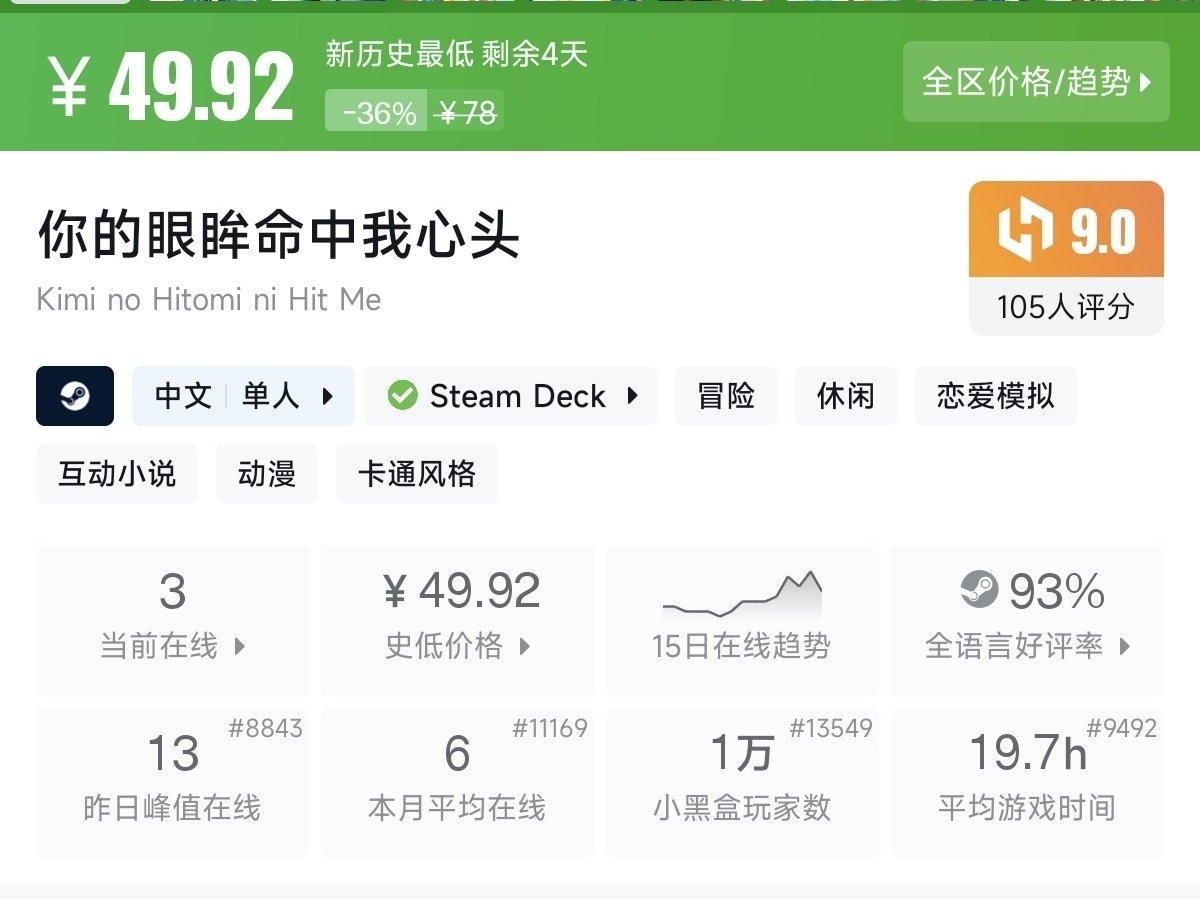1200x899 pixels.
Task: Select the 恋爱模拟 dating sim tag
Action: click(x=995, y=396)
